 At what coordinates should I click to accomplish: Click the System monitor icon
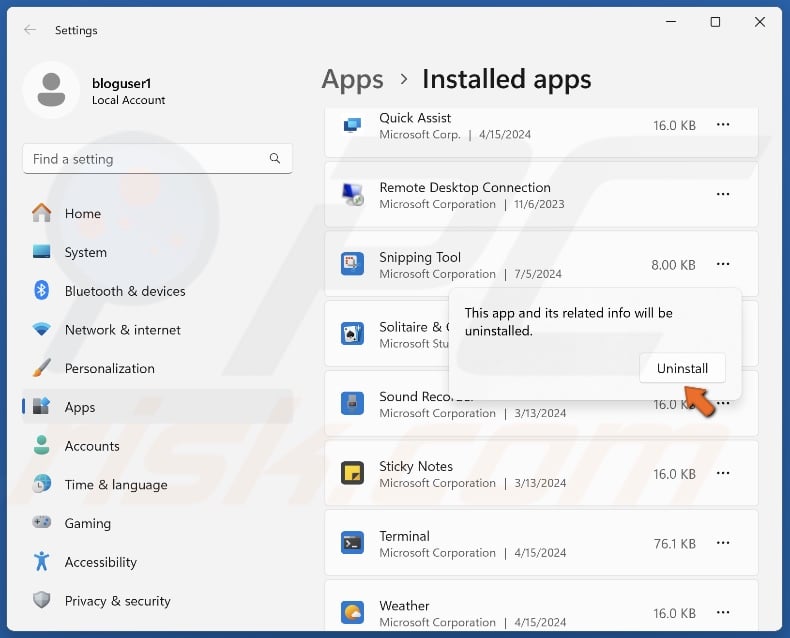41,251
